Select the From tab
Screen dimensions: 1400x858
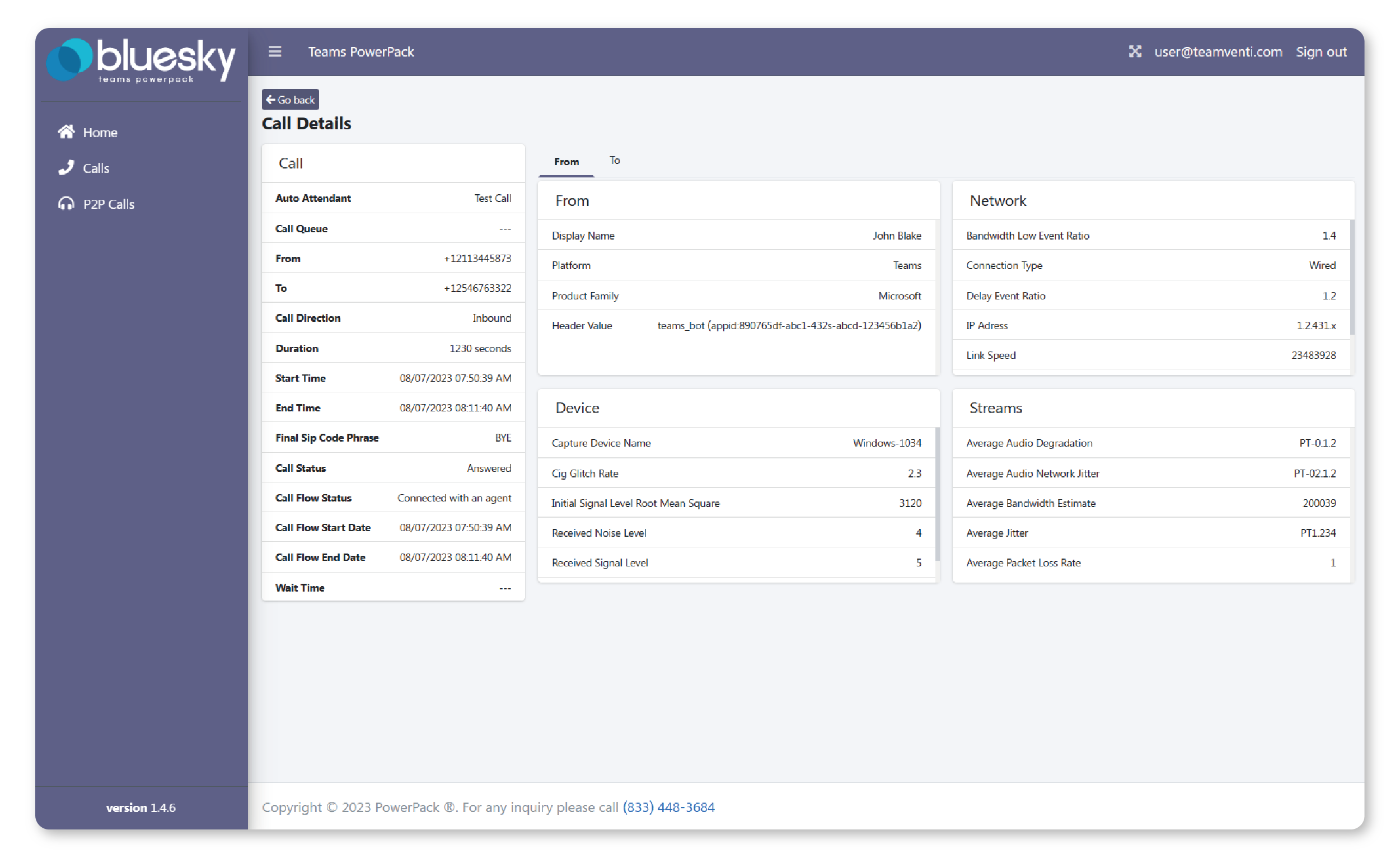point(566,162)
